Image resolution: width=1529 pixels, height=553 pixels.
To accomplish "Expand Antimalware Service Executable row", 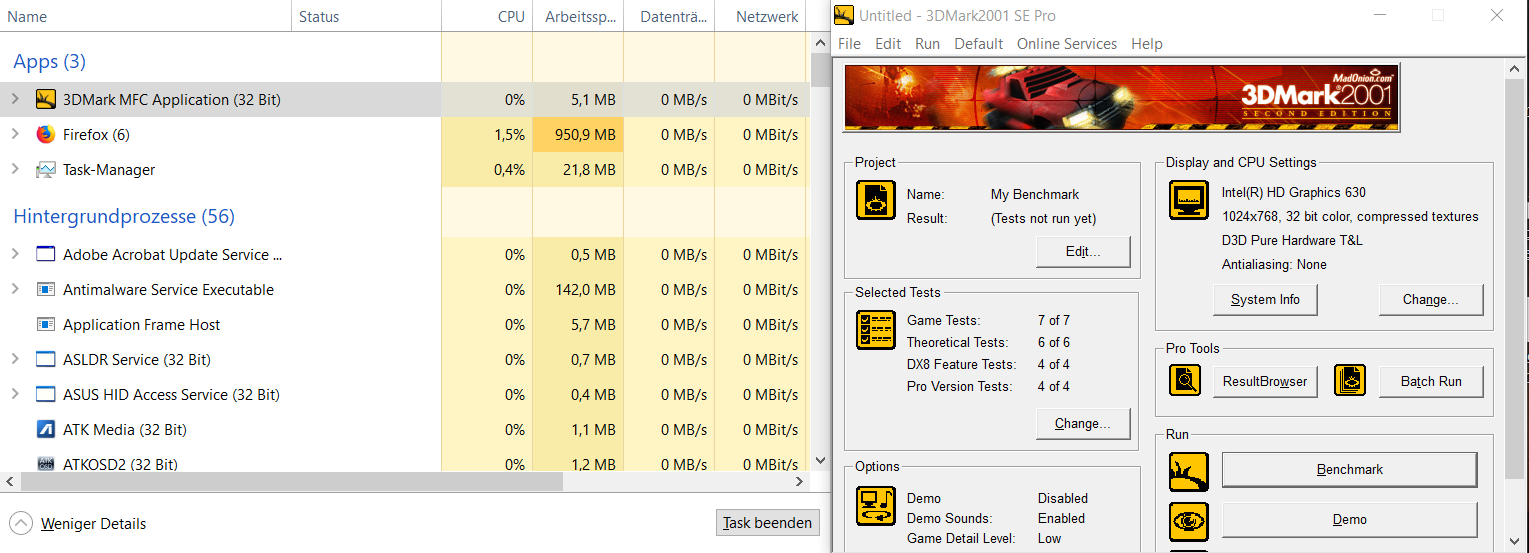I will click(15, 289).
